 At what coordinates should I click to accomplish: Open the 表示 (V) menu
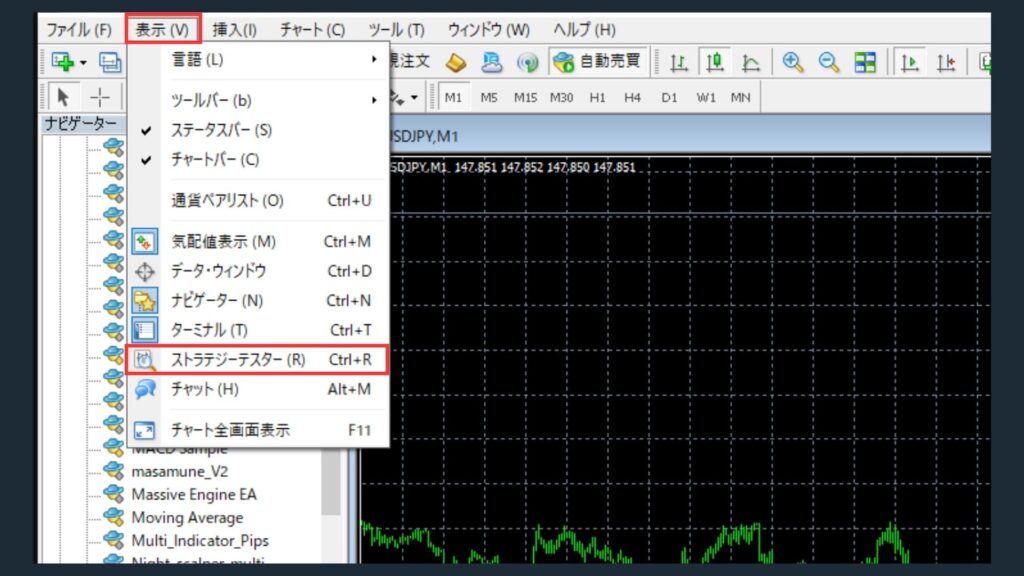pyautogui.click(x=162, y=29)
